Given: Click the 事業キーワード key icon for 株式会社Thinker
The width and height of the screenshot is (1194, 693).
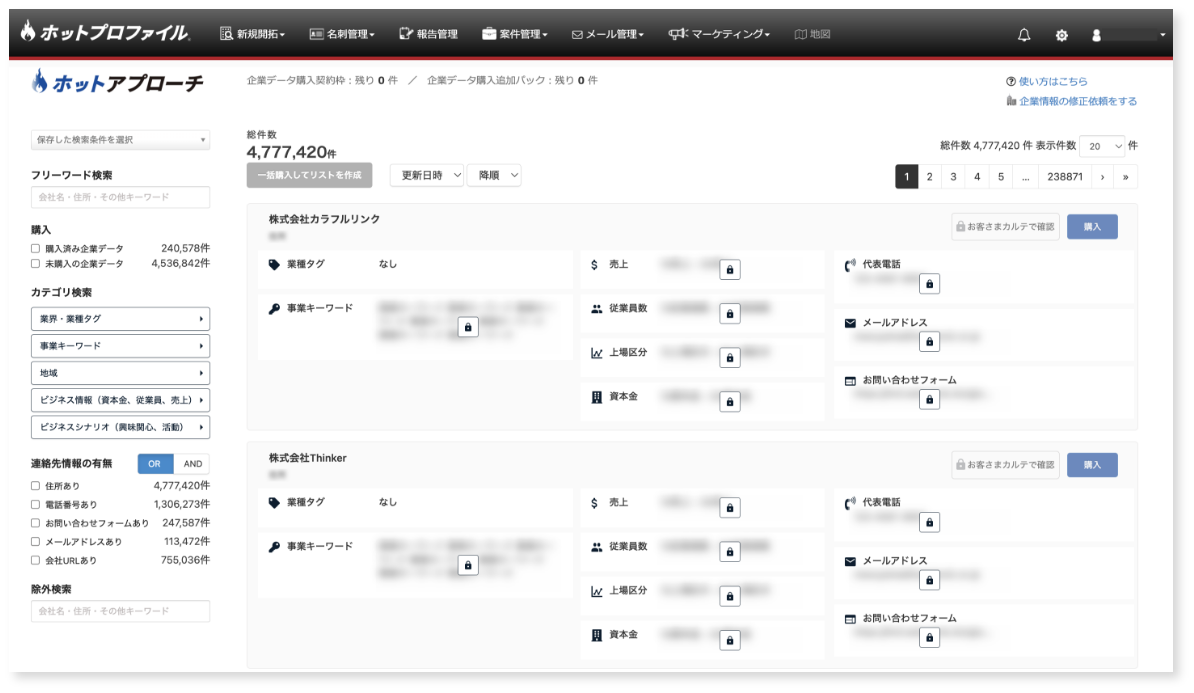Looking at the screenshot, I should (x=274, y=547).
